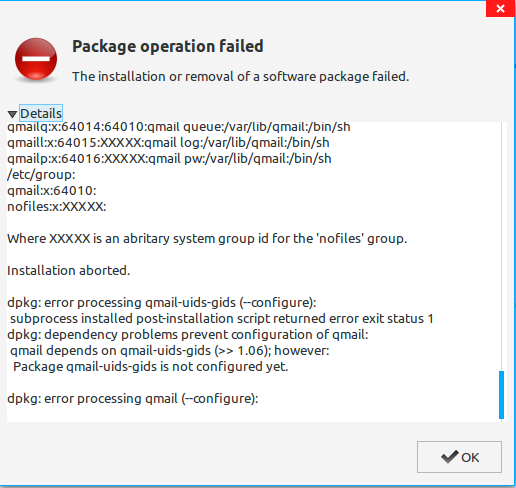Click the scrollbar track above the thumb
The width and height of the screenshot is (516, 488).
click(x=501, y=246)
